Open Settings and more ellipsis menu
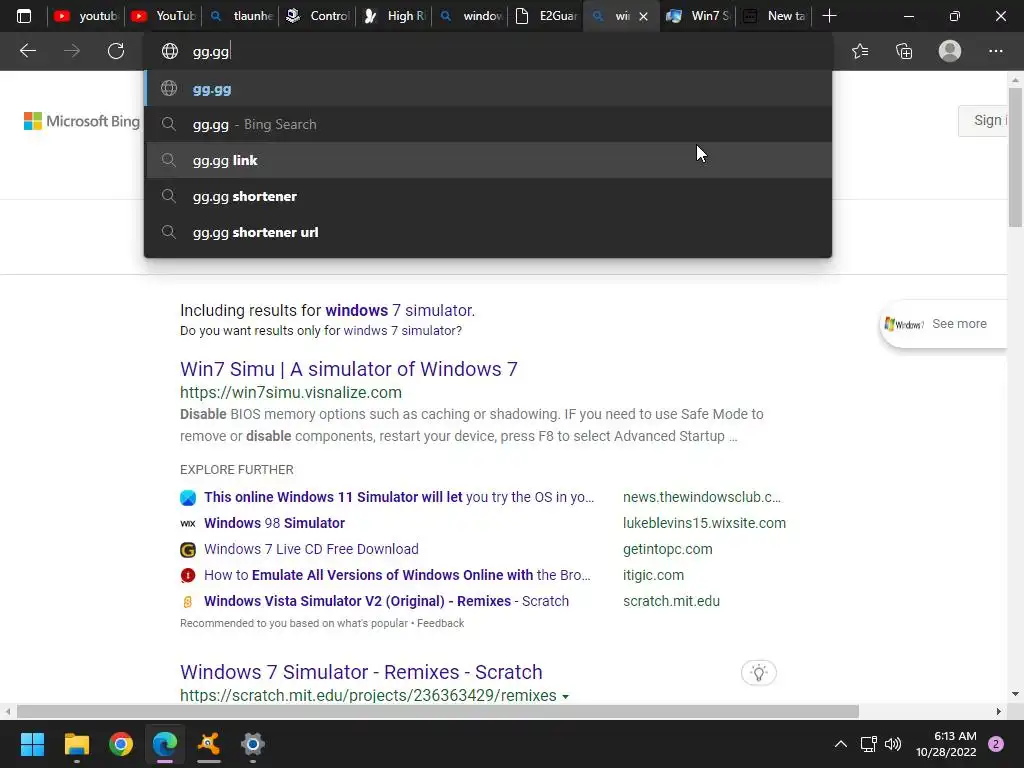1024x768 pixels. pyautogui.click(x=995, y=51)
